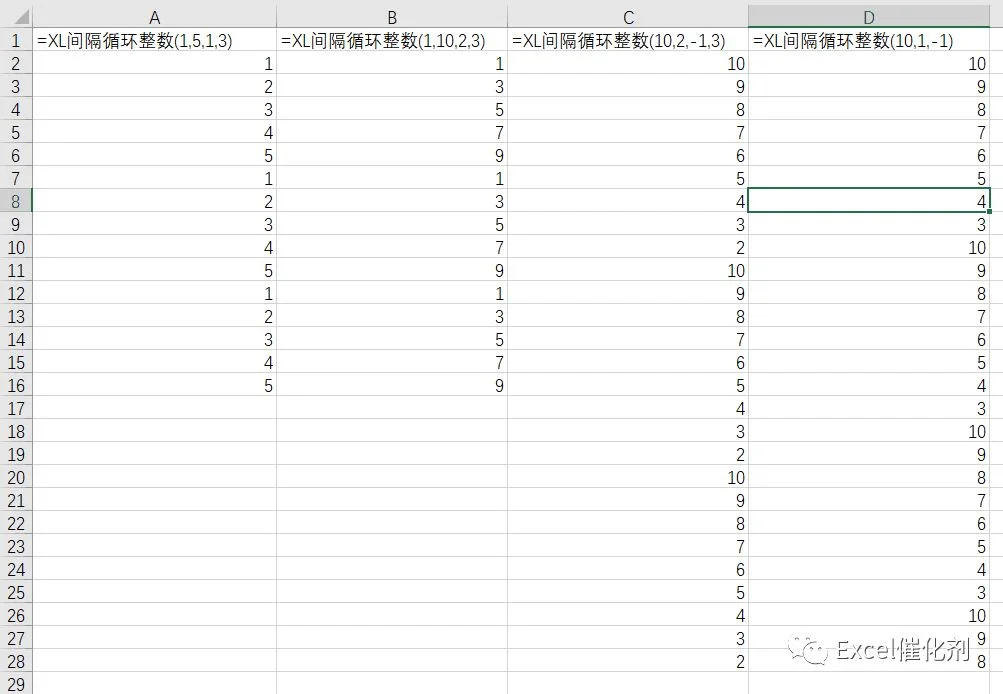Click cell C1 formula =XL间隔循环整数(10,2,-1,3)
Image resolution: width=1003 pixels, height=694 pixels.
point(628,40)
